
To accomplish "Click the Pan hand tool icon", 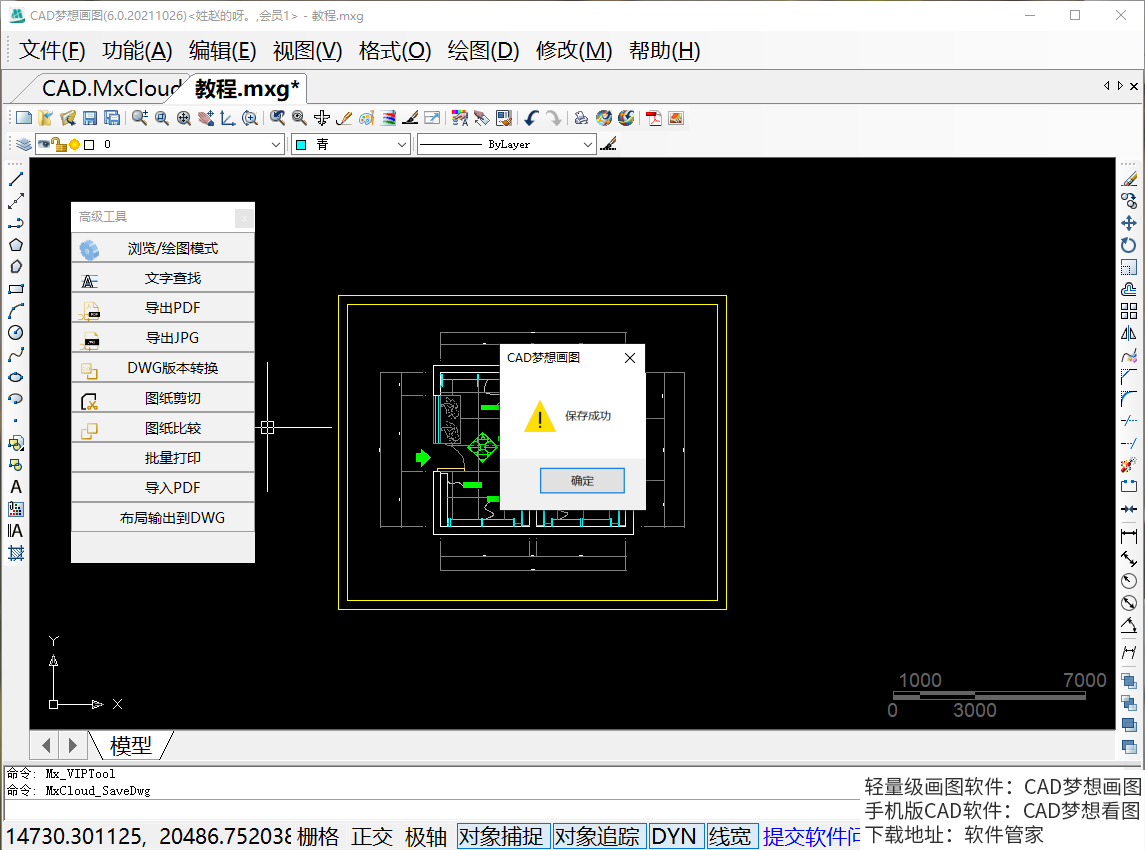I will (x=207, y=118).
